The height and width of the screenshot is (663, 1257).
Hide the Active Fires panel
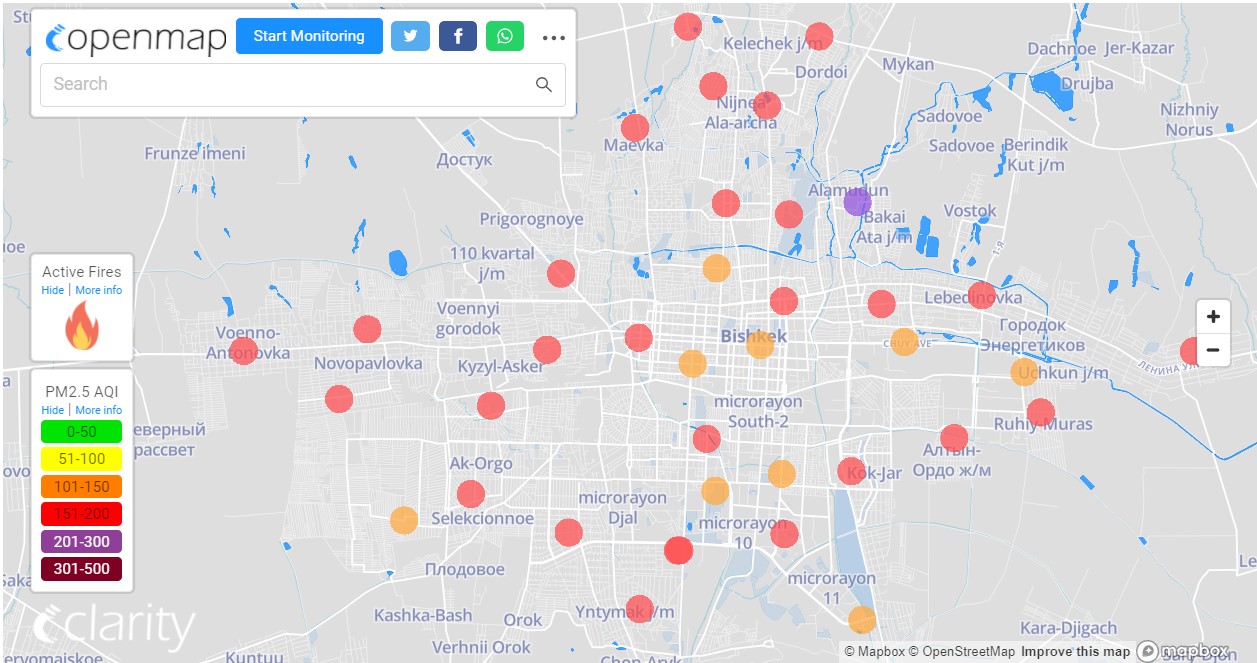click(52, 290)
